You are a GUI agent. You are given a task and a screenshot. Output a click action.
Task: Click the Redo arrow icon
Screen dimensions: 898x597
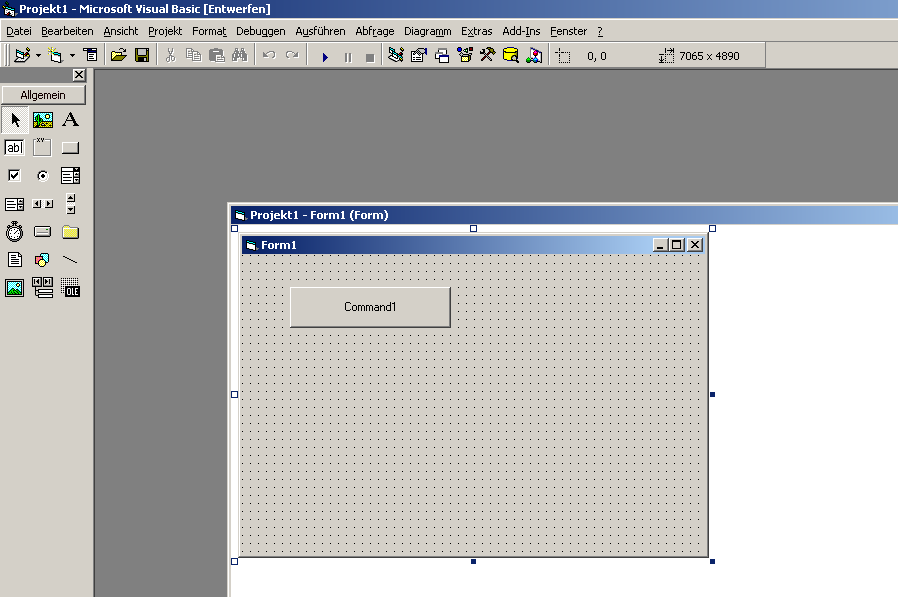[292, 56]
